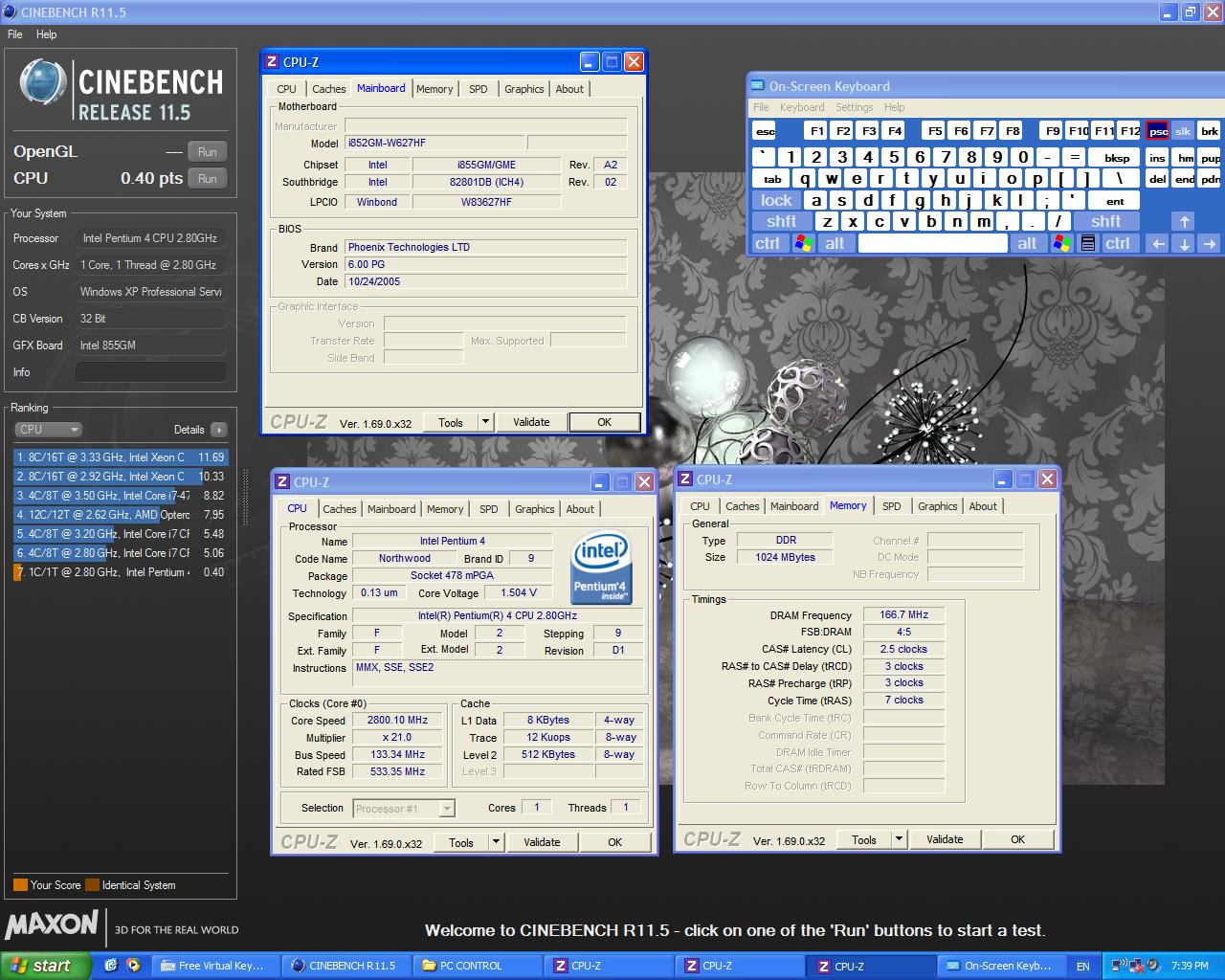
Task: Open On-Screen Keyboard Keyboard menu
Action: pos(802,107)
